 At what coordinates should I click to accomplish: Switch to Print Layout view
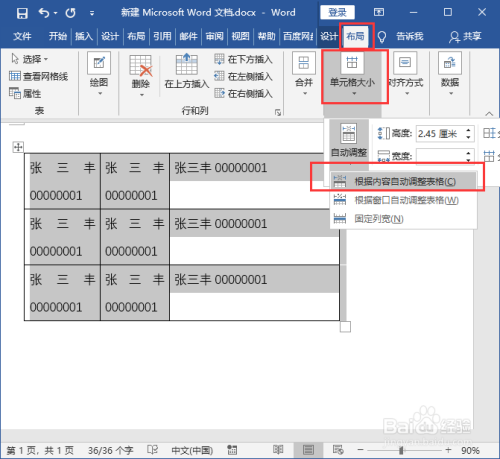[308, 450]
